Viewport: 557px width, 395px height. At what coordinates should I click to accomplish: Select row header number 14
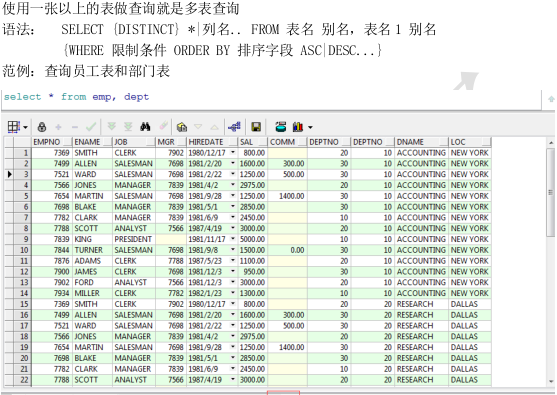point(22,293)
